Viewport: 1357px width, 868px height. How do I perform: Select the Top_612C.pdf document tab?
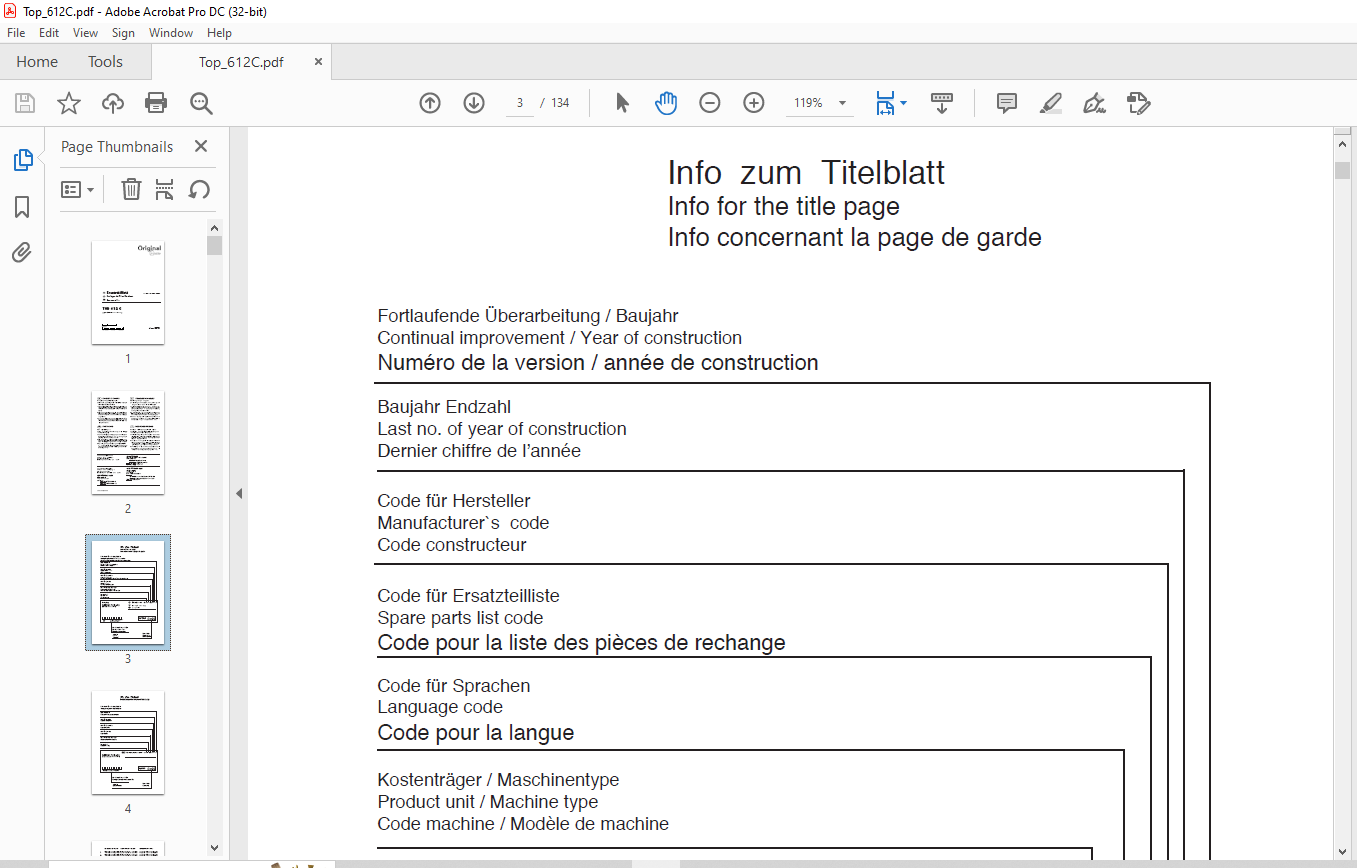tap(241, 62)
